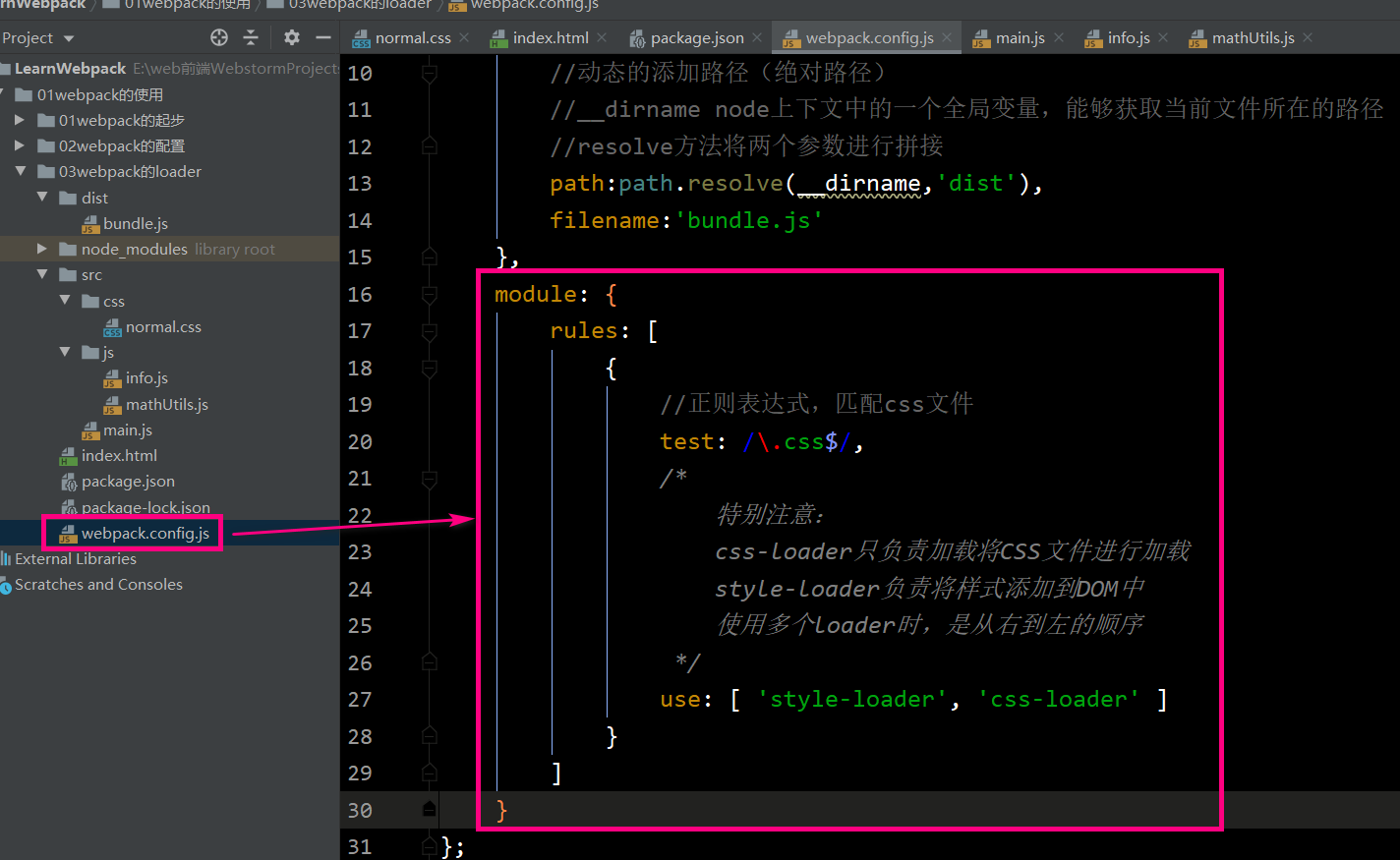Open main.js in the project tree
1400x860 pixels.
click(128, 430)
